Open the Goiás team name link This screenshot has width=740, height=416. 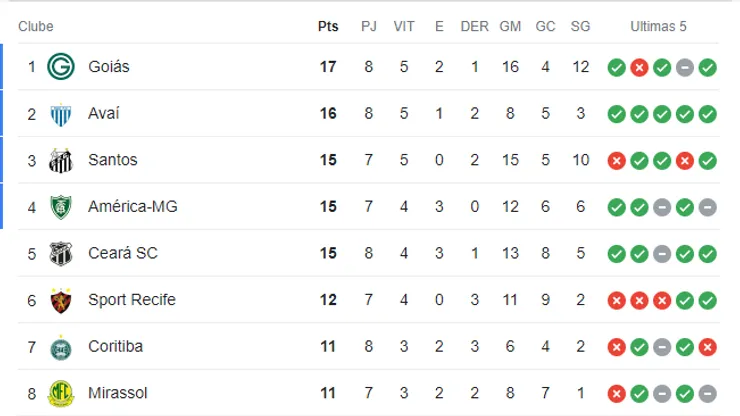click(109, 67)
